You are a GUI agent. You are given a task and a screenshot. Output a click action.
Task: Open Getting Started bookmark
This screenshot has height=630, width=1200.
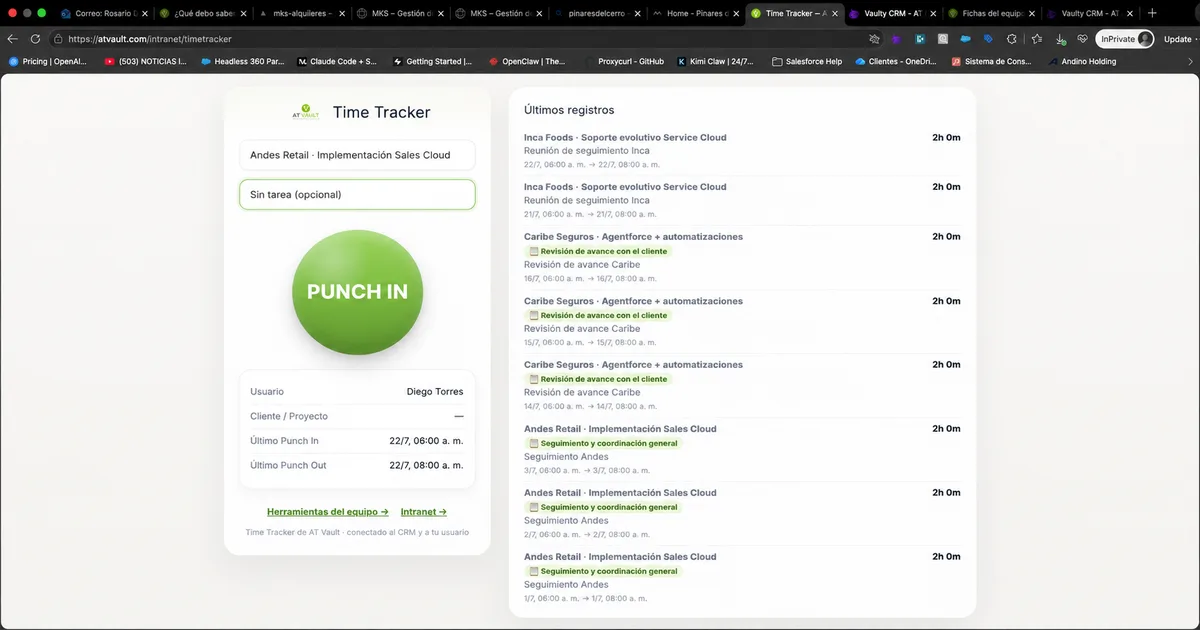[433, 61]
